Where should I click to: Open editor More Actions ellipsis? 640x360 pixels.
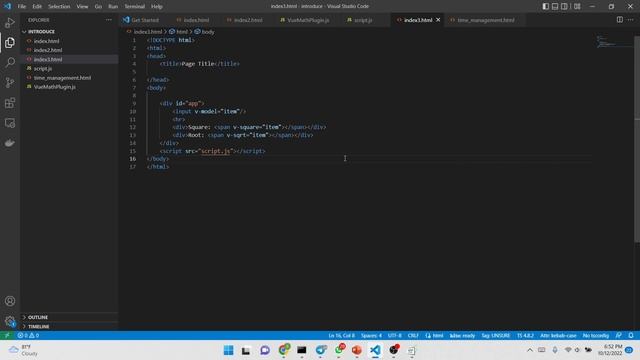point(631,20)
